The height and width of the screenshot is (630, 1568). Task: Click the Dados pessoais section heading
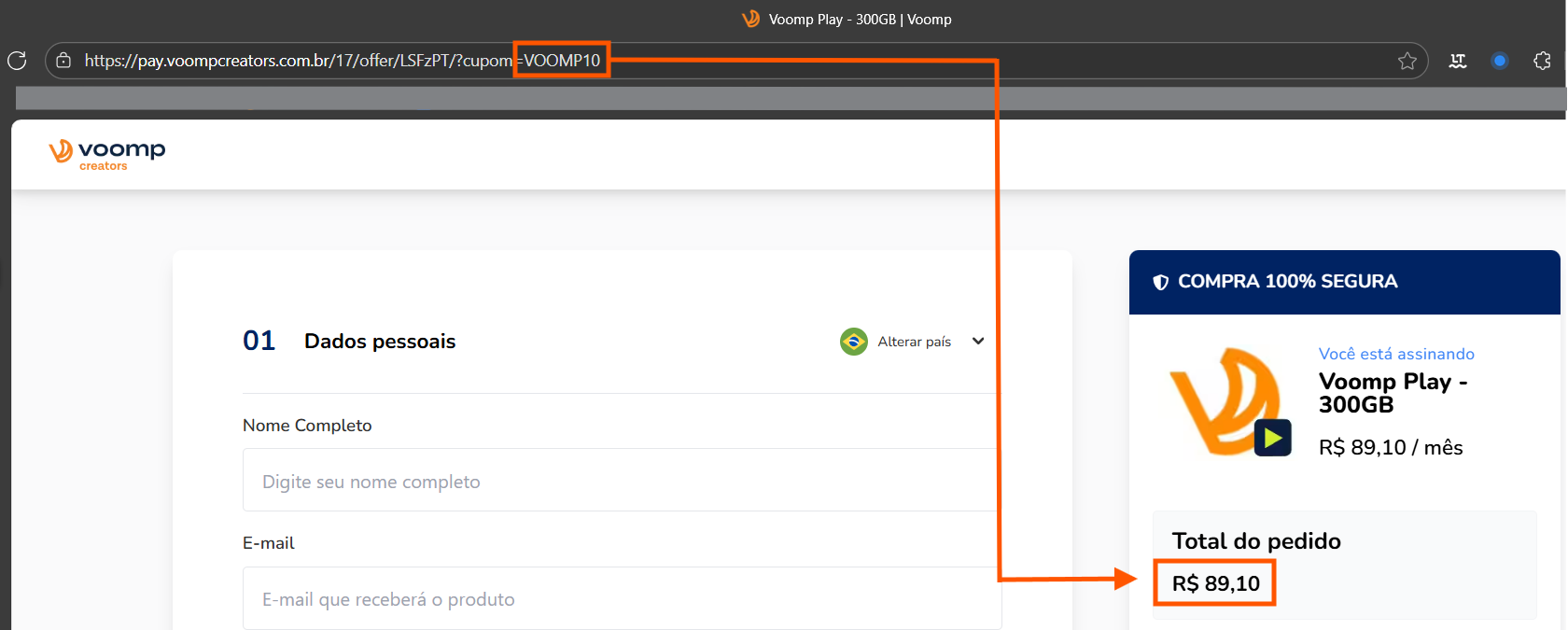pos(380,342)
